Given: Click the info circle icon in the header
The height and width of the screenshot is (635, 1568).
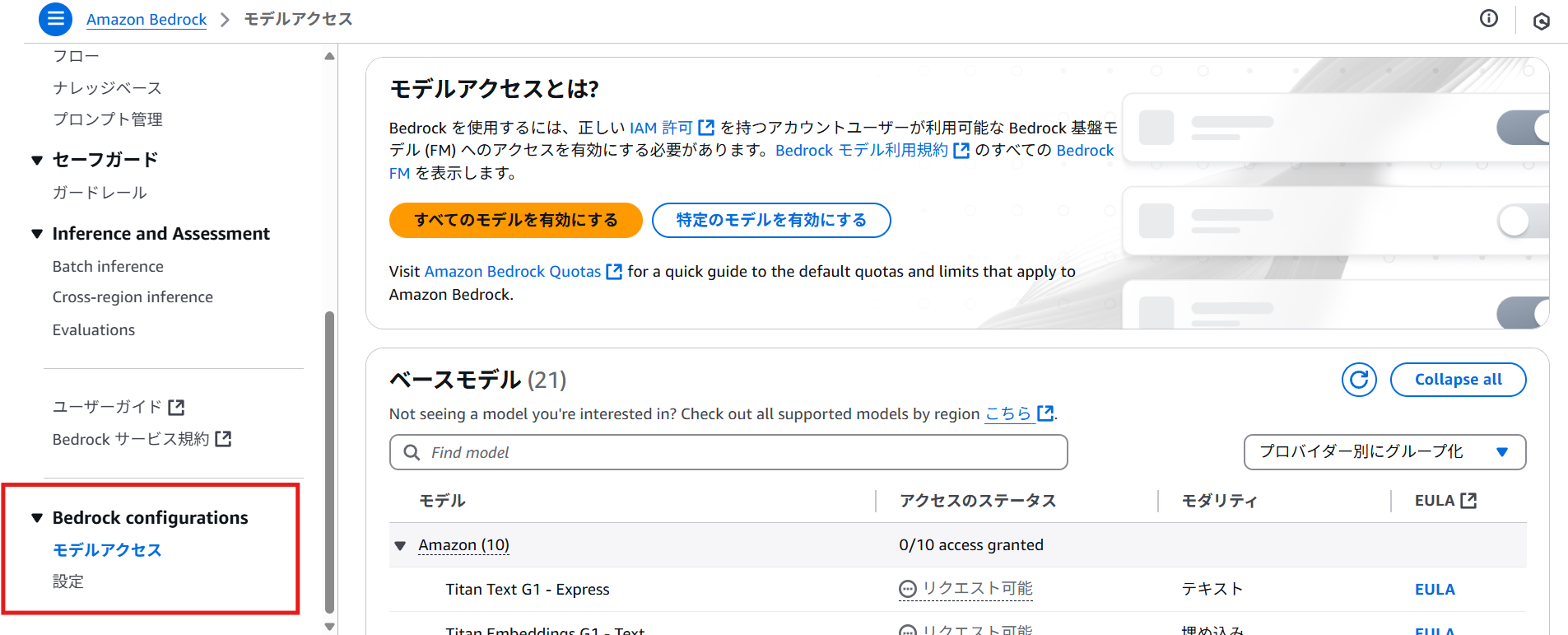Looking at the screenshot, I should 1488,19.
